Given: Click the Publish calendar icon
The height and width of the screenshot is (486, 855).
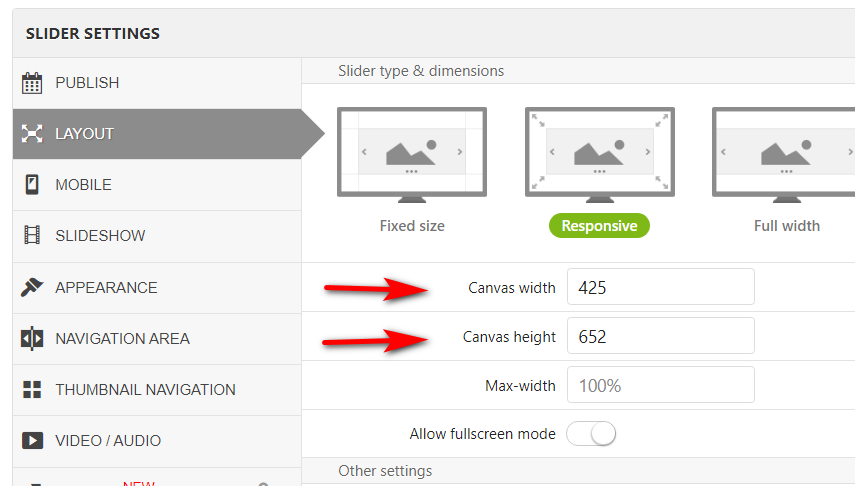Looking at the screenshot, I should pos(32,83).
